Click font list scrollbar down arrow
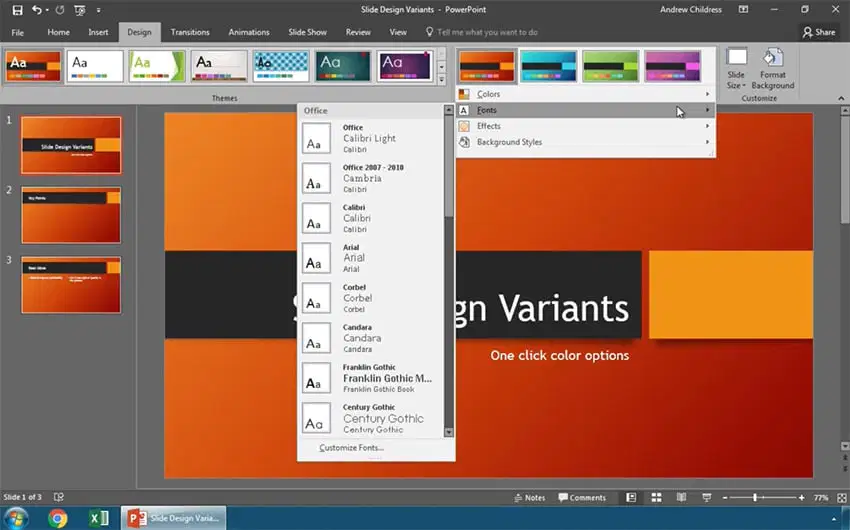Viewport: 850px width, 530px height. tap(448, 432)
